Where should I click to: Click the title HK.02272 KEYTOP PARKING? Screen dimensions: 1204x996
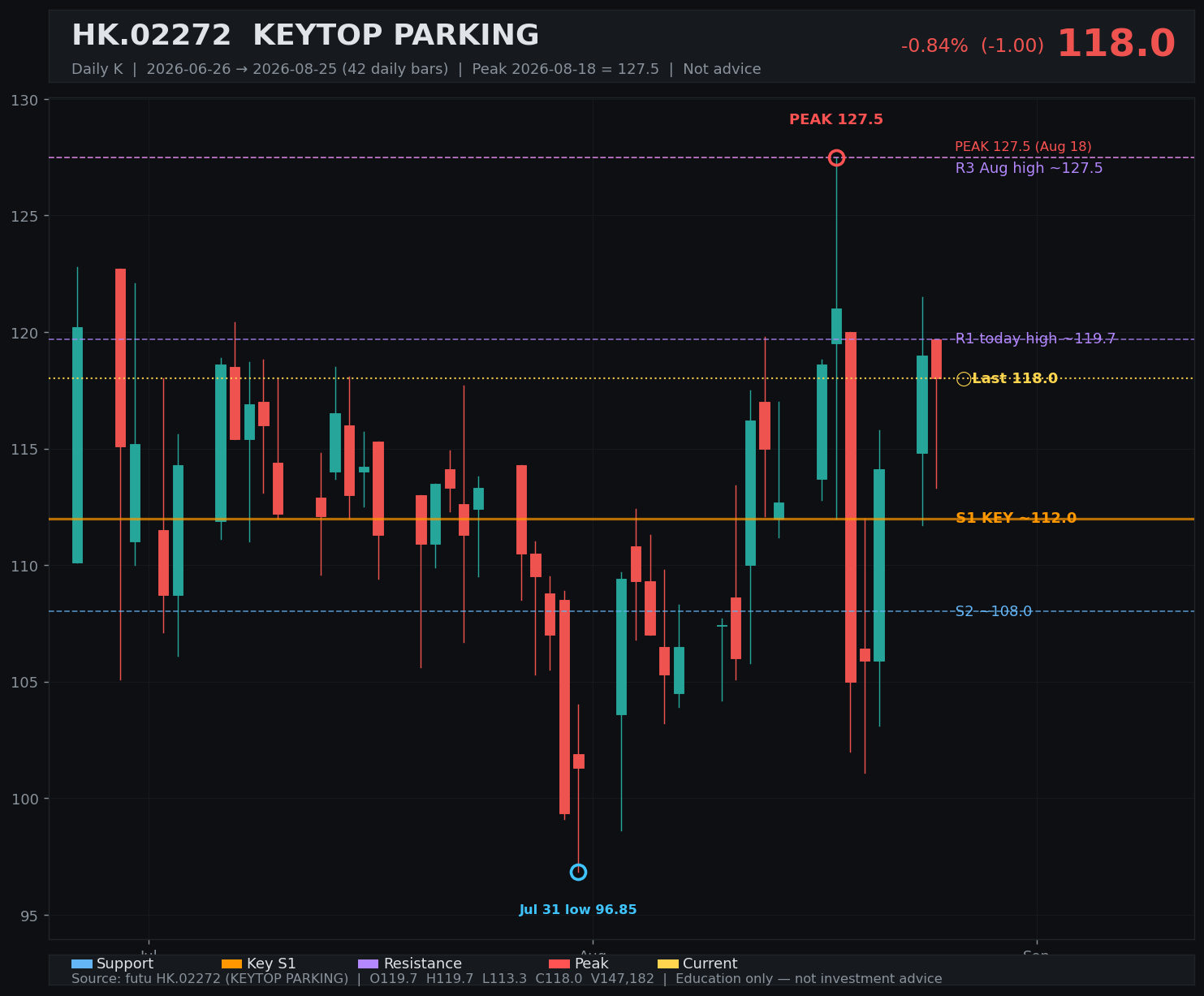tap(305, 36)
